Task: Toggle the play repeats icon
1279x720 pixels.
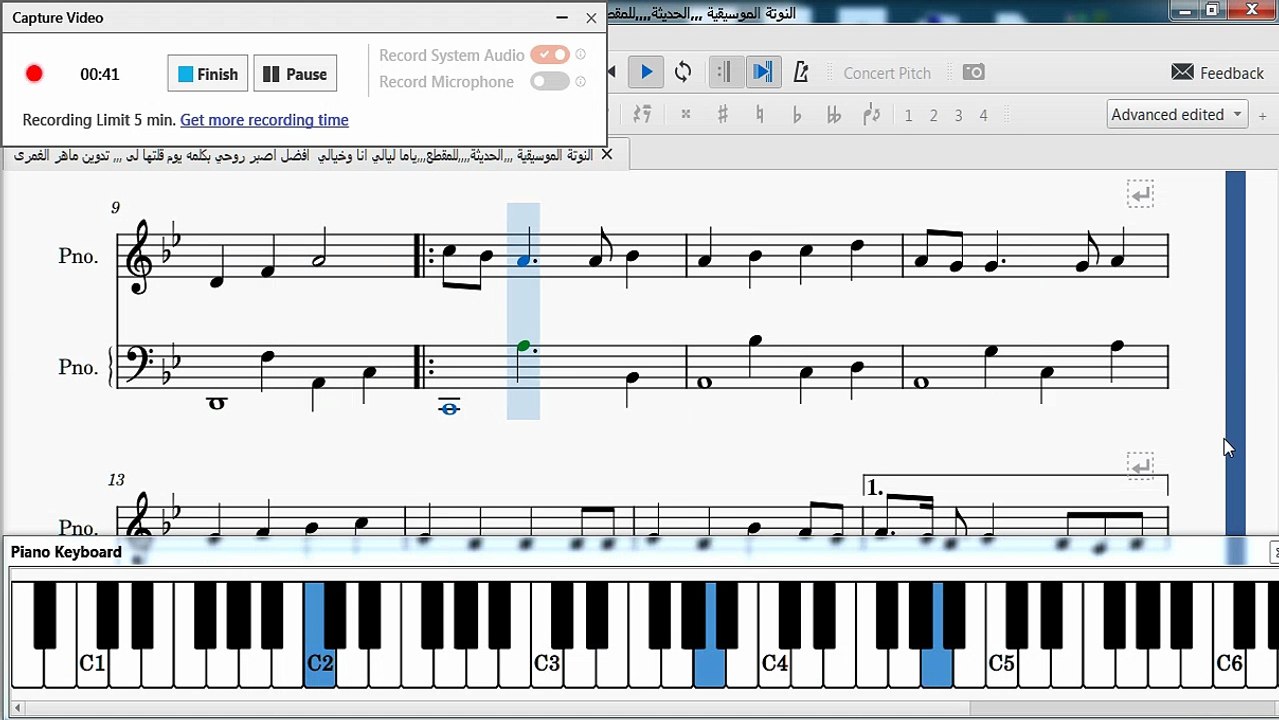Action: pyautogui.click(x=725, y=72)
